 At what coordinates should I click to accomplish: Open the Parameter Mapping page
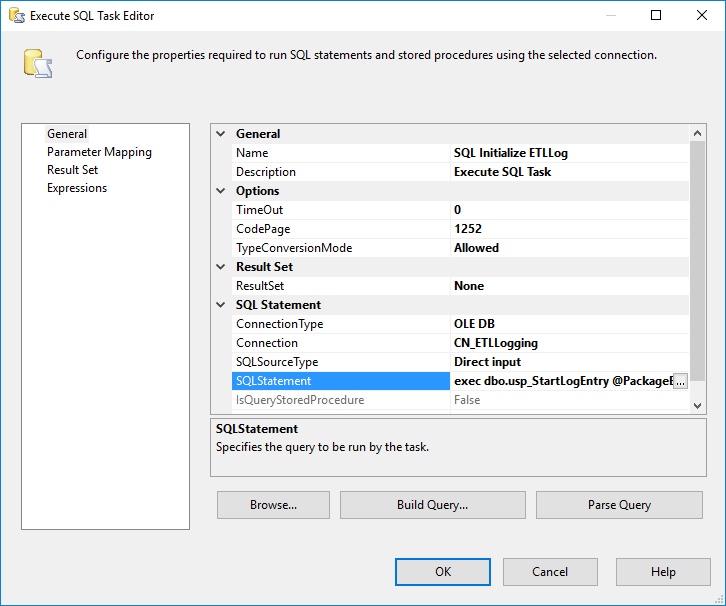pyautogui.click(x=99, y=152)
